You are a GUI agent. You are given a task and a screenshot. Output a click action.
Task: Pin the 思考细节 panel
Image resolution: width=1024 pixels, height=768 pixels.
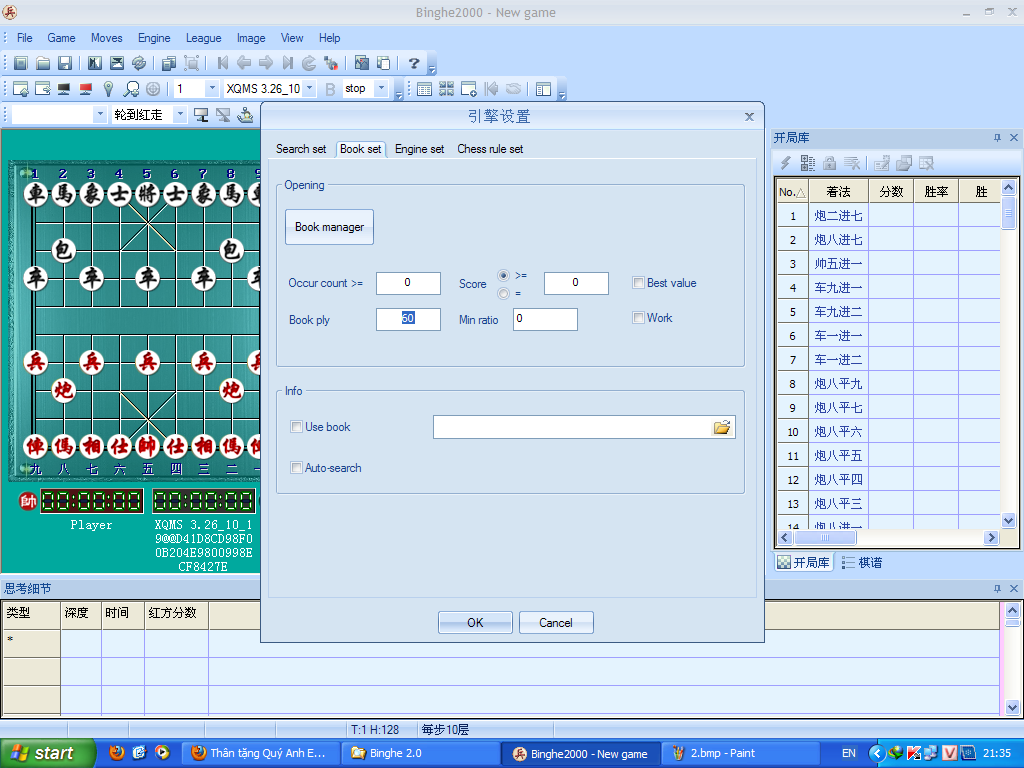997,588
